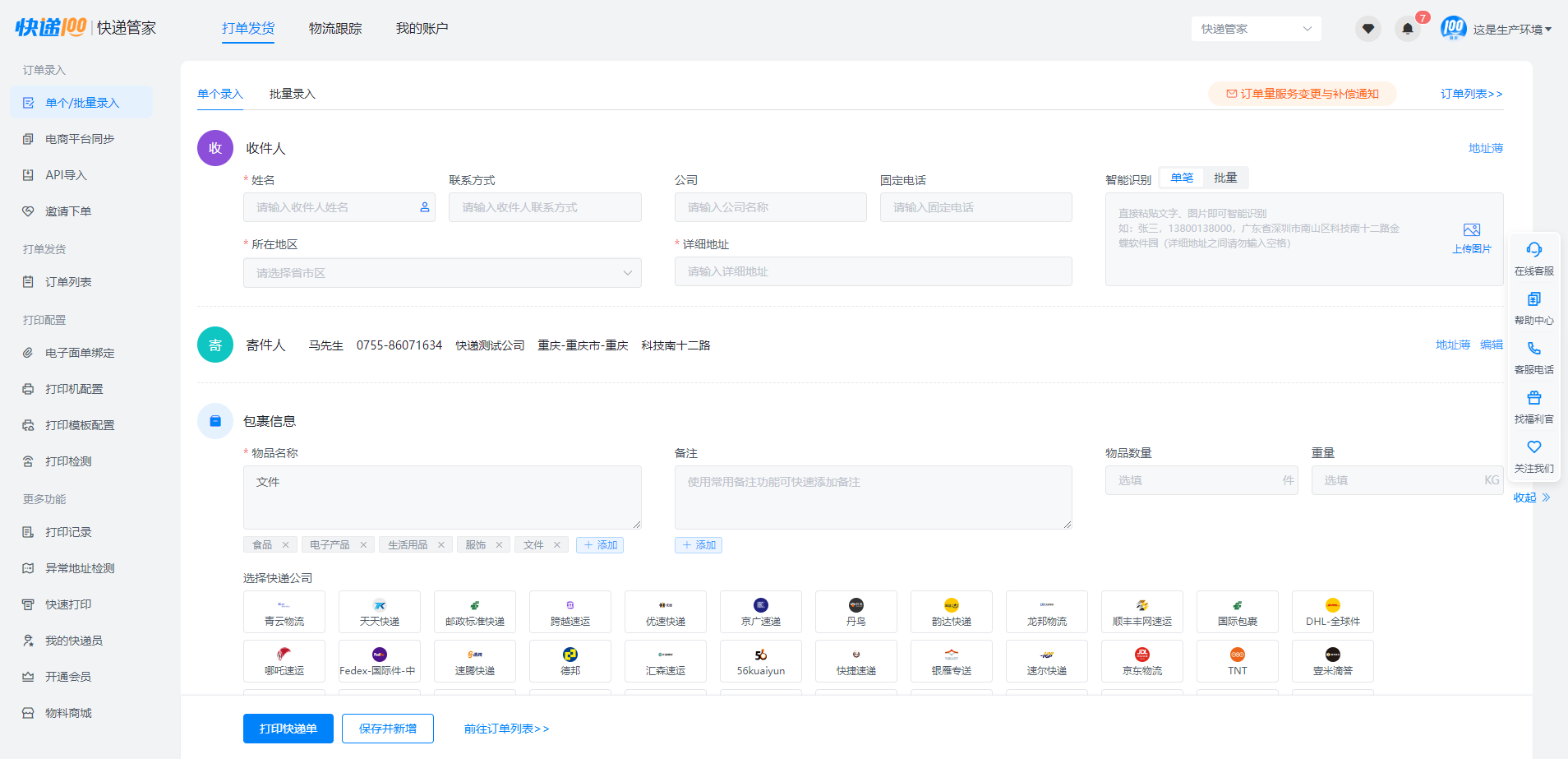Image resolution: width=1568 pixels, height=759 pixels.
Task: Click 请输入详细地址 input field
Action: pos(873,271)
